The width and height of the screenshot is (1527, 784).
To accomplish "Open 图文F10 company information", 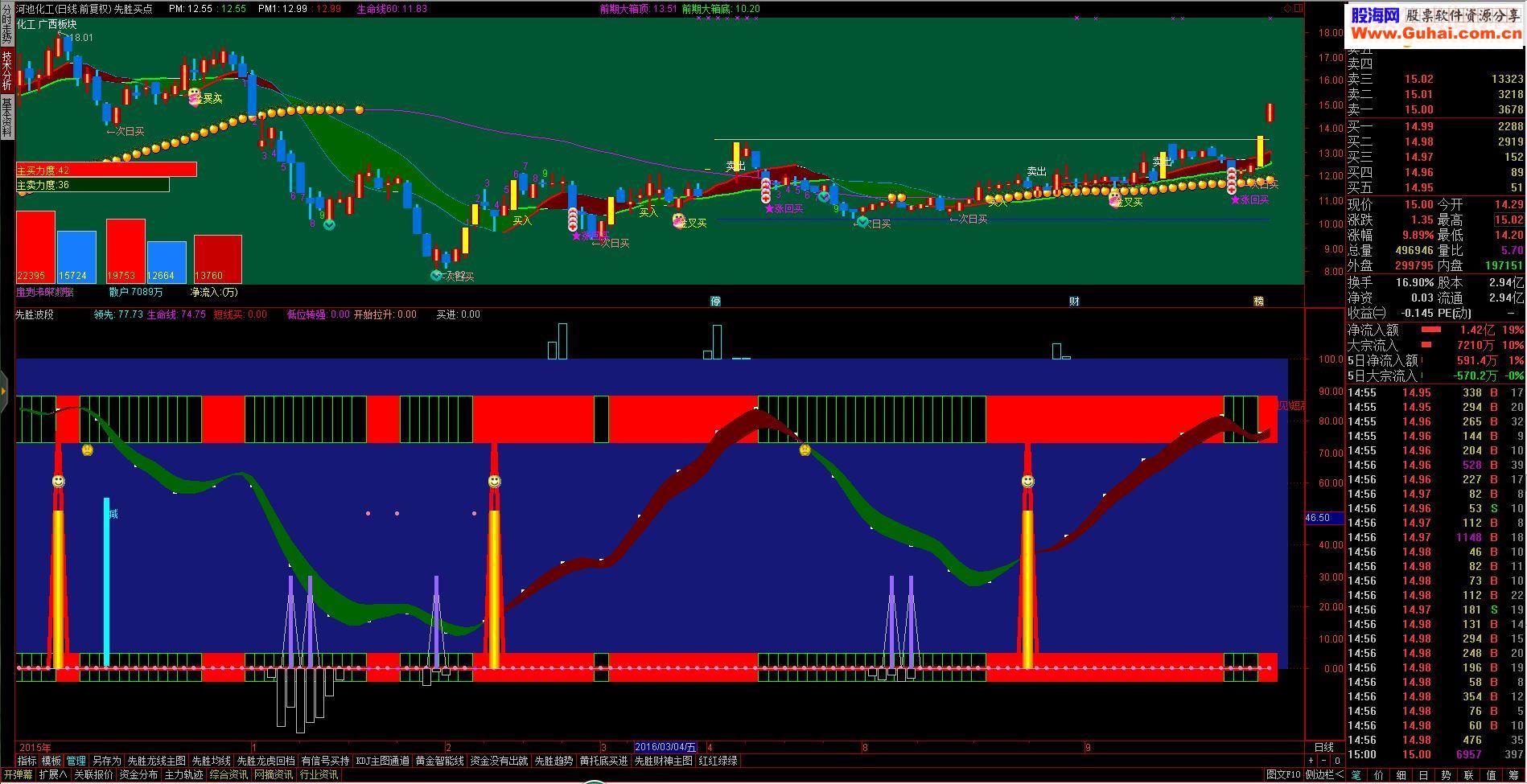I will click(1283, 775).
